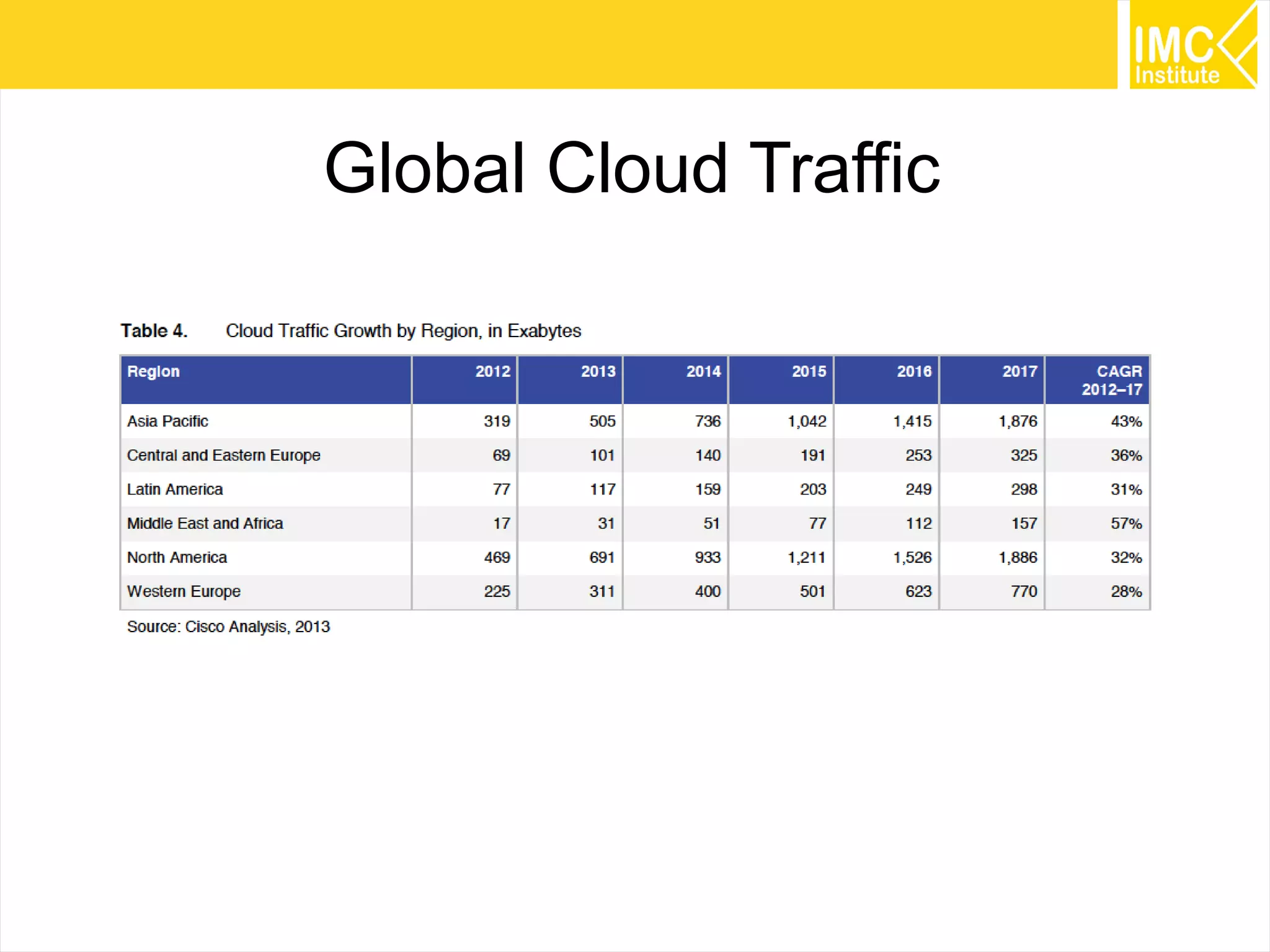Click Western Europe 2015 value 501

coord(814,592)
